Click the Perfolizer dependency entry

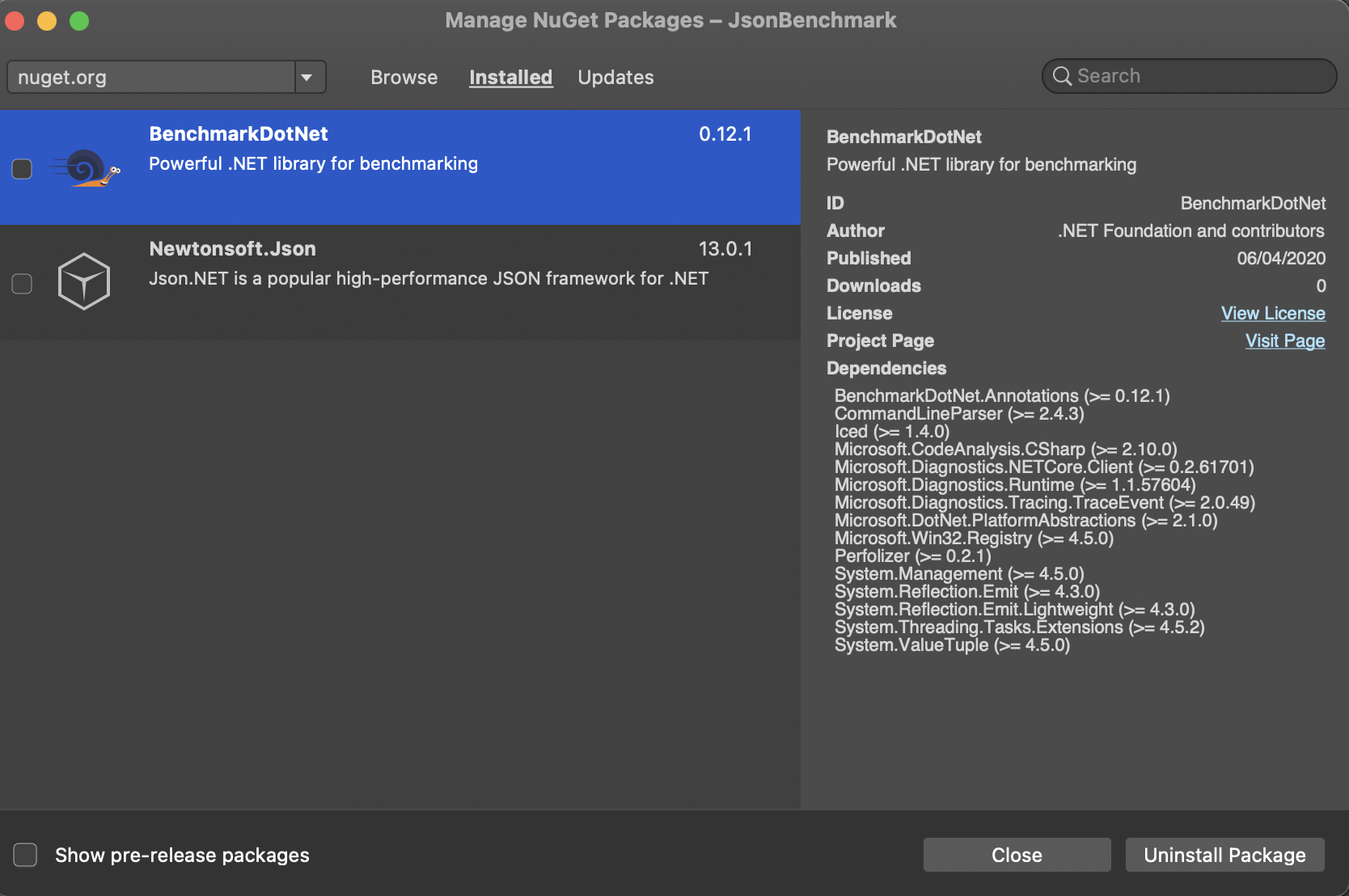(x=912, y=556)
